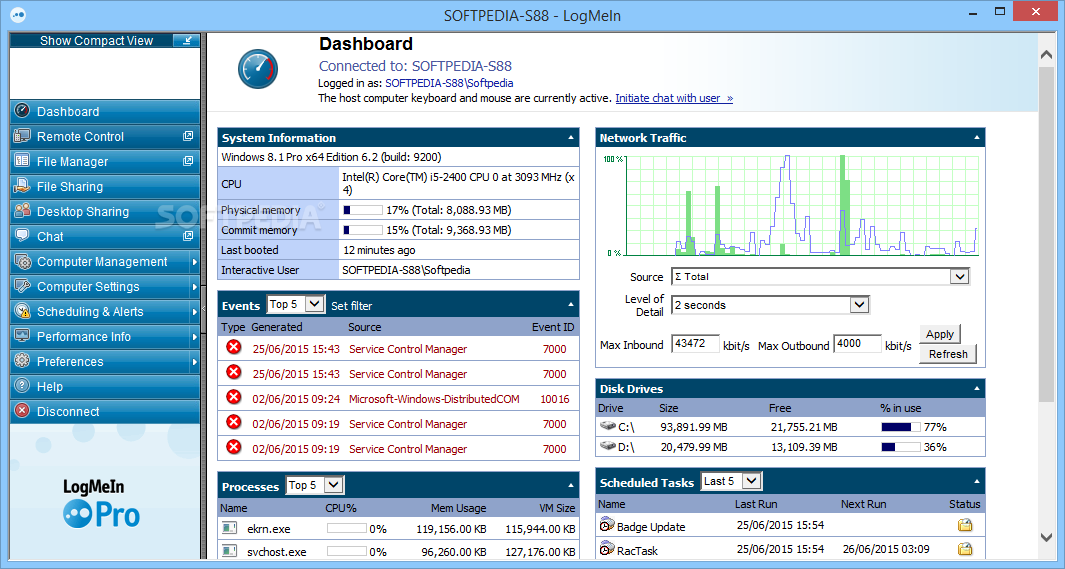Click the Physical memory usage bar
Image resolution: width=1065 pixels, height=569 pixels.
[362, 210]
